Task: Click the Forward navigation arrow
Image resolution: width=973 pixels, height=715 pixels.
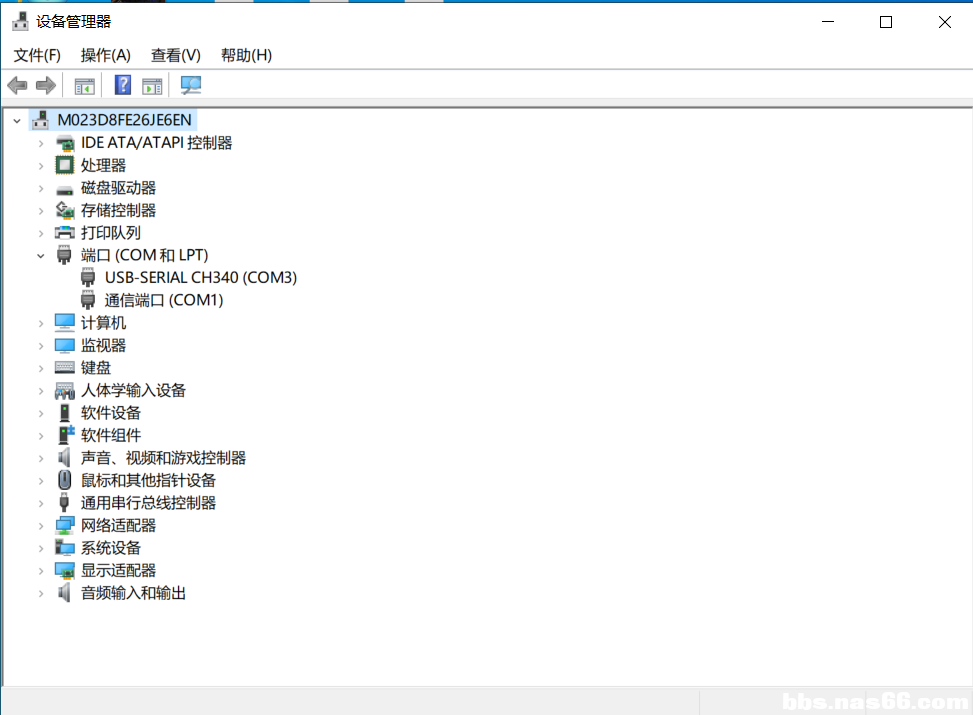Action: click(x=45, y=85)
